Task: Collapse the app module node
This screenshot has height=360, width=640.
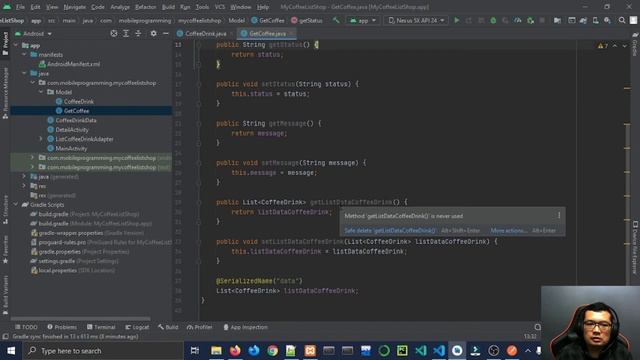Action: point(16,45)
